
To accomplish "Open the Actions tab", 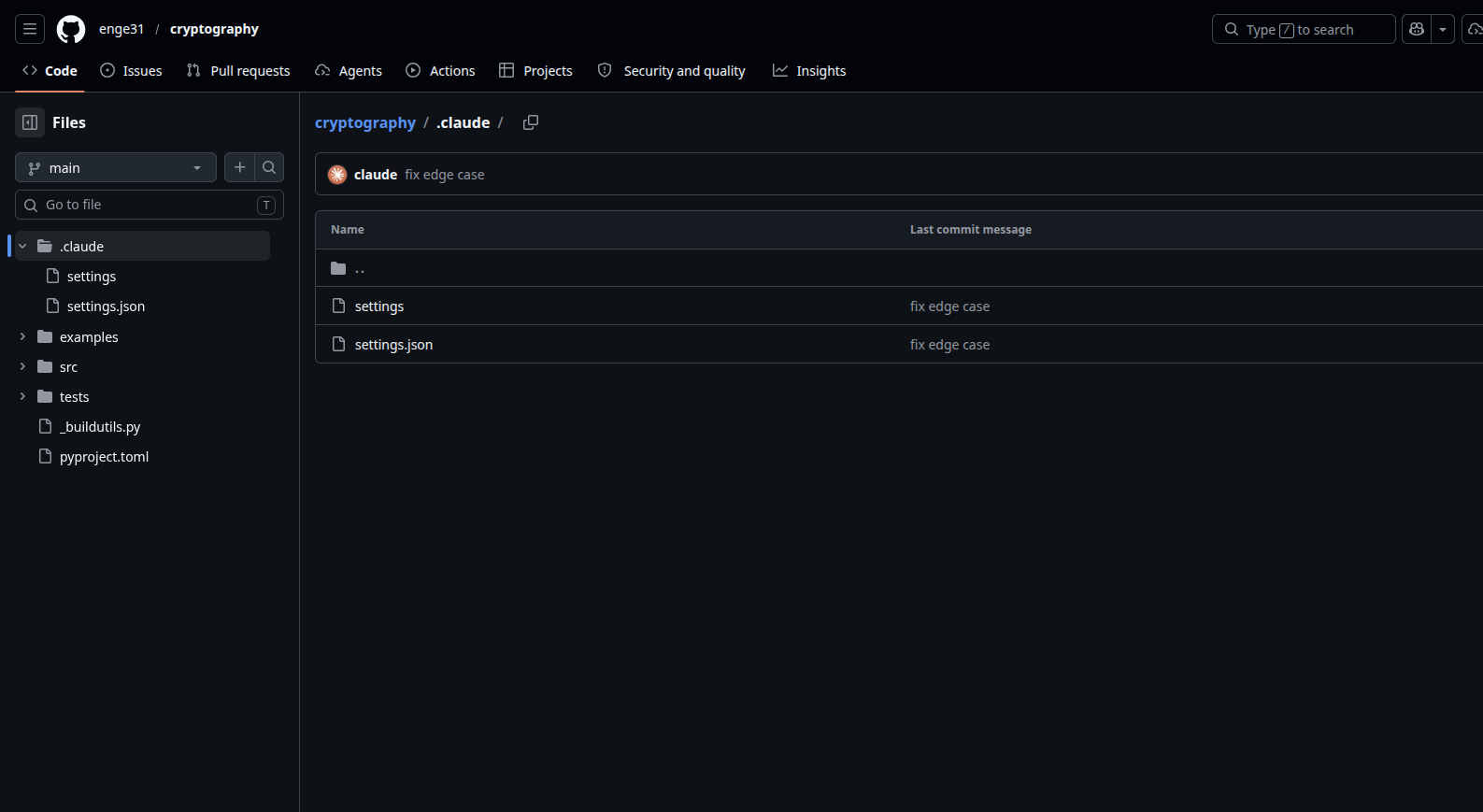I will pos(440,71).
